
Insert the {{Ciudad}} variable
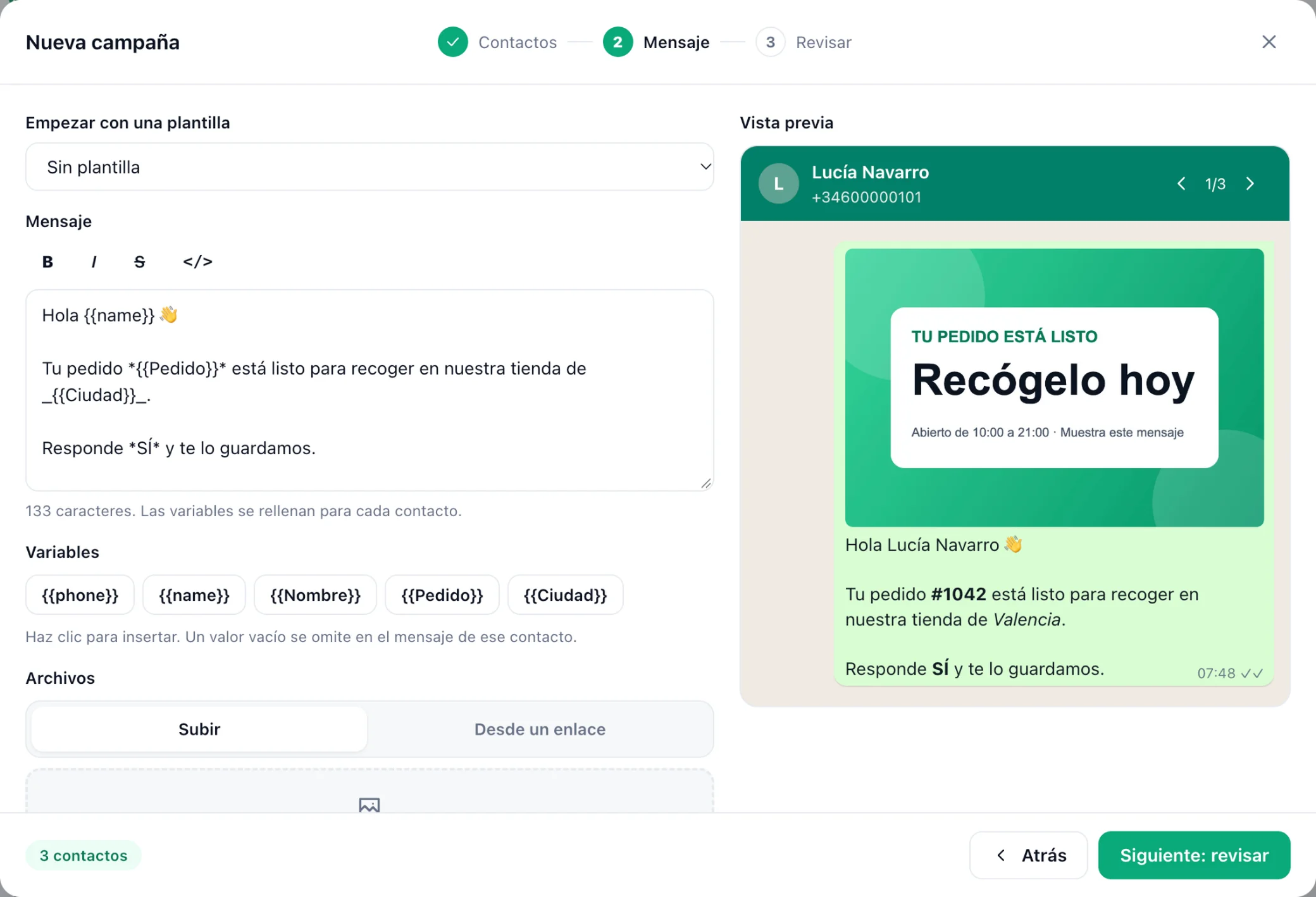coord(566,595)
